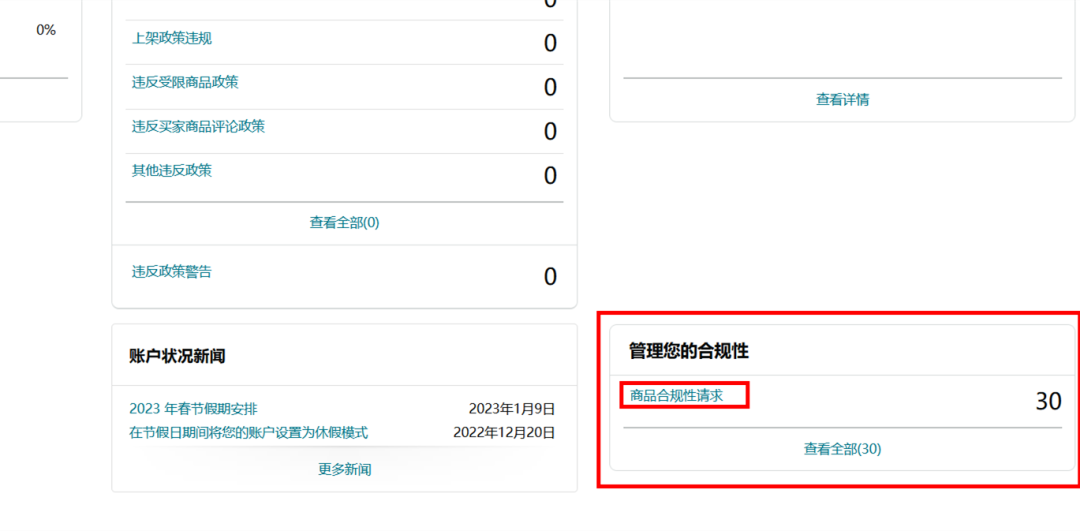This screenshot has width=1080, height=531.
Task: Open the 休假模式 holiday account news link
Action: click(x=248, y=432)
